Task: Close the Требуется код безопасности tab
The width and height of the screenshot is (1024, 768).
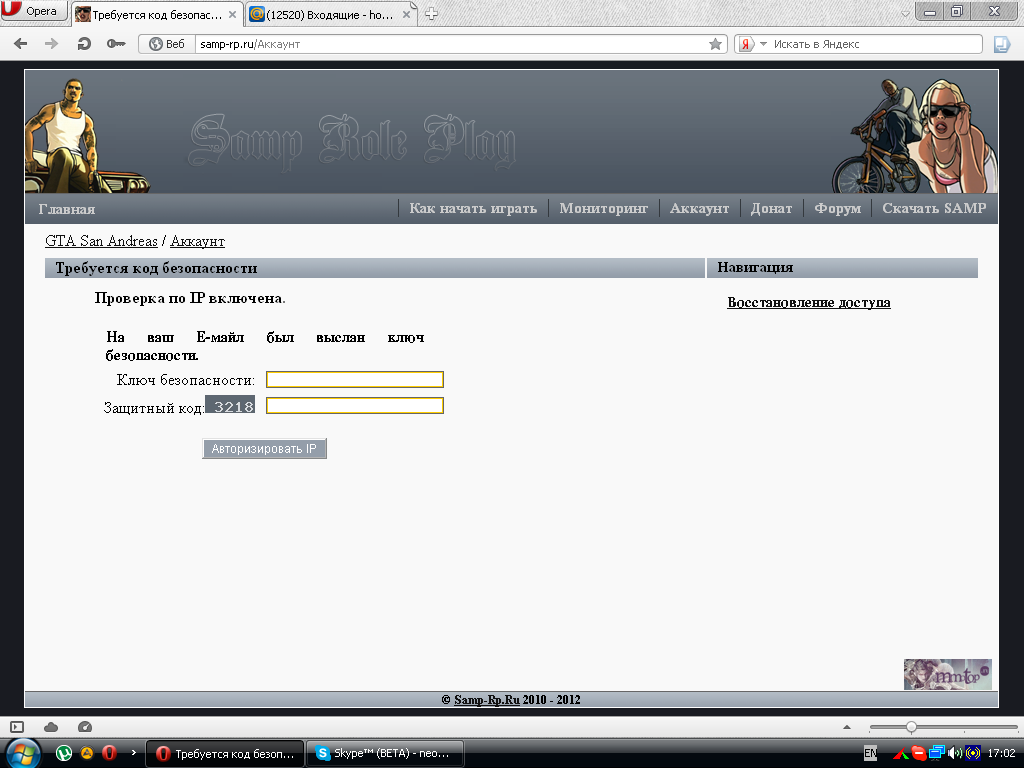Action: 232,14
